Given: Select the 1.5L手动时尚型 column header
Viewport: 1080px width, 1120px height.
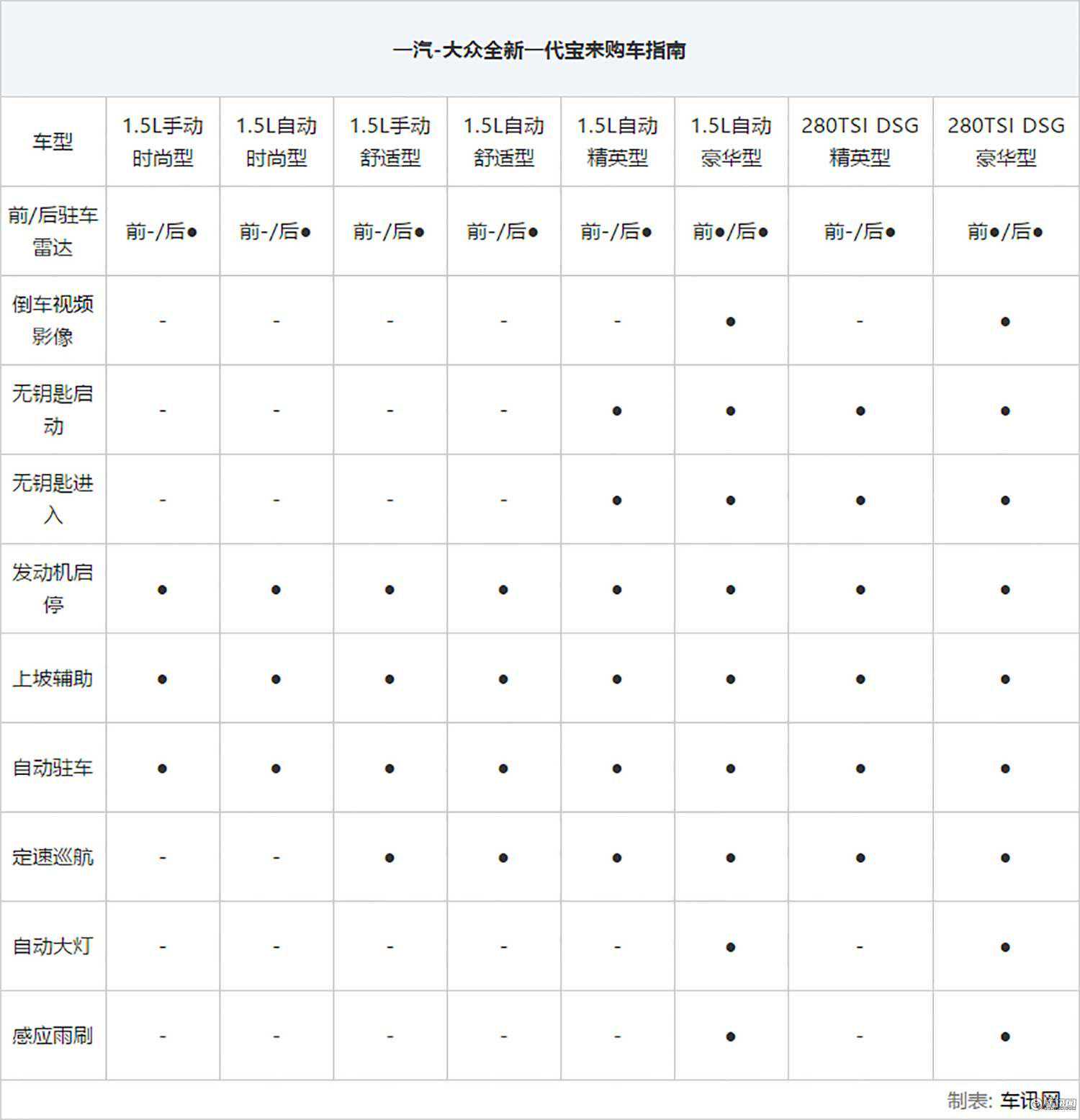Looking at the screenshot, I should (163, 142).
